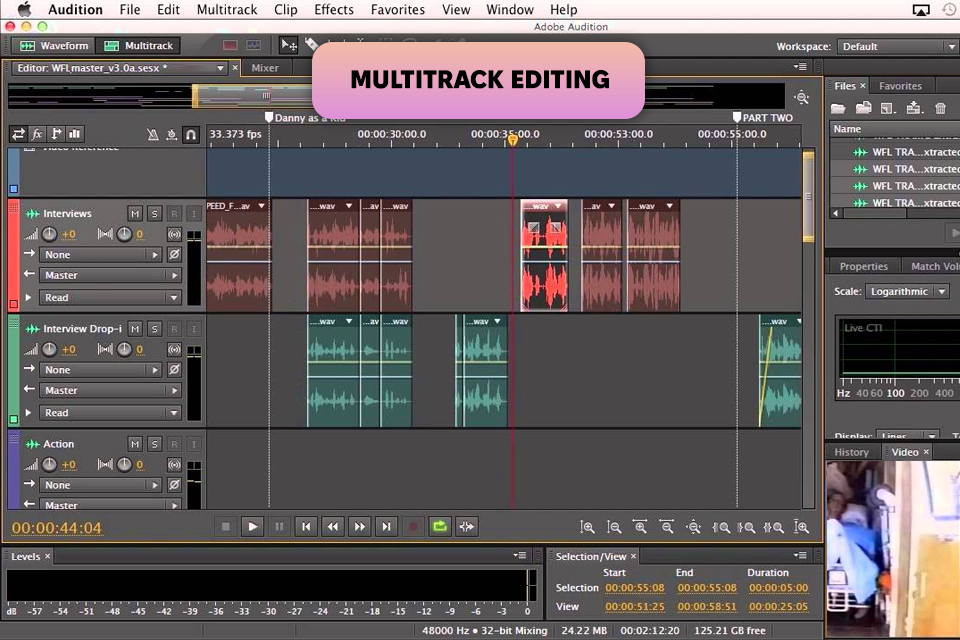This screenshot has width=960, height=640.
Task: Mute the Action track
Action: 135,443
